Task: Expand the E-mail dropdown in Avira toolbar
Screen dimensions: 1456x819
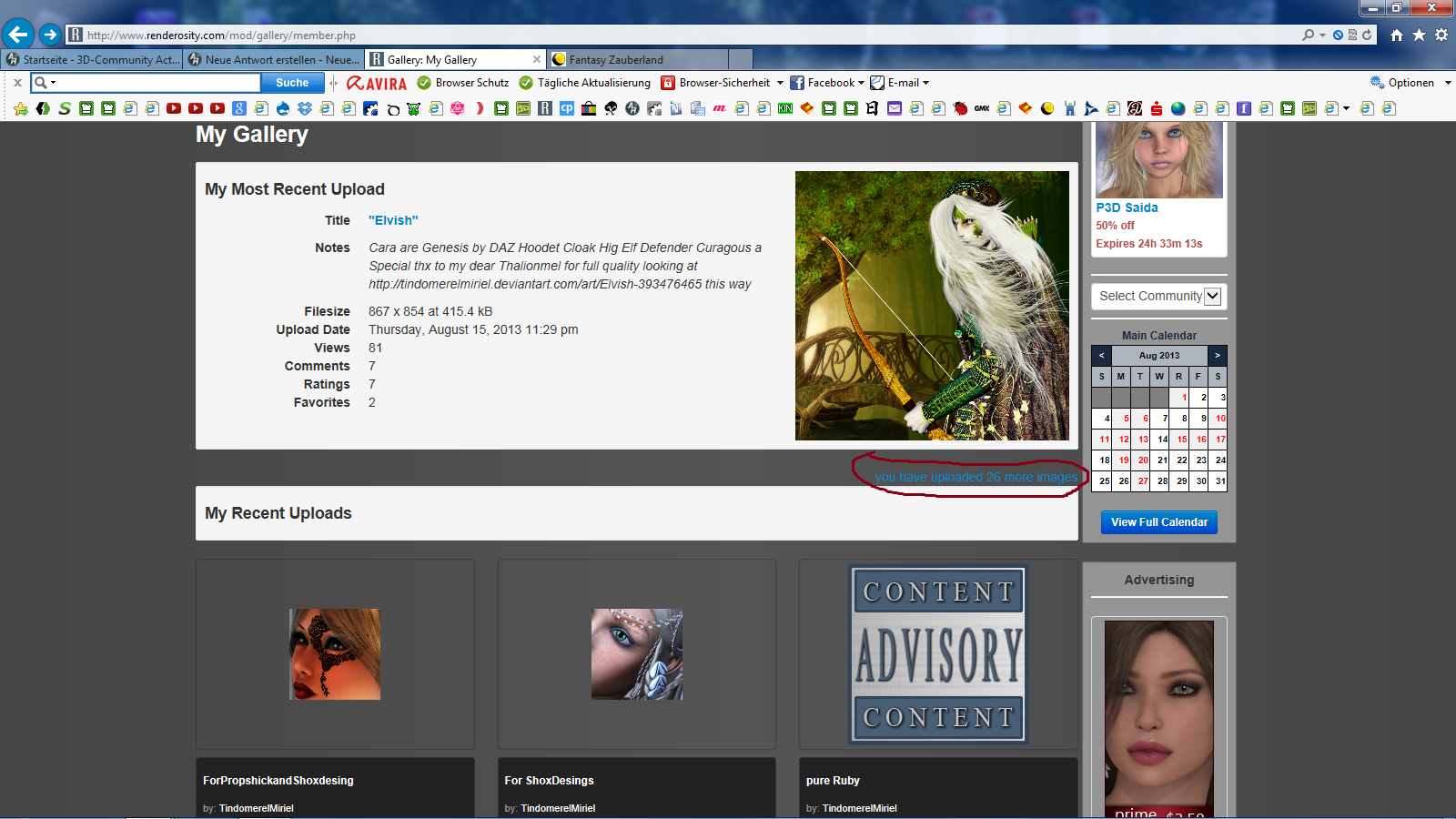Action: pos(925,83)
